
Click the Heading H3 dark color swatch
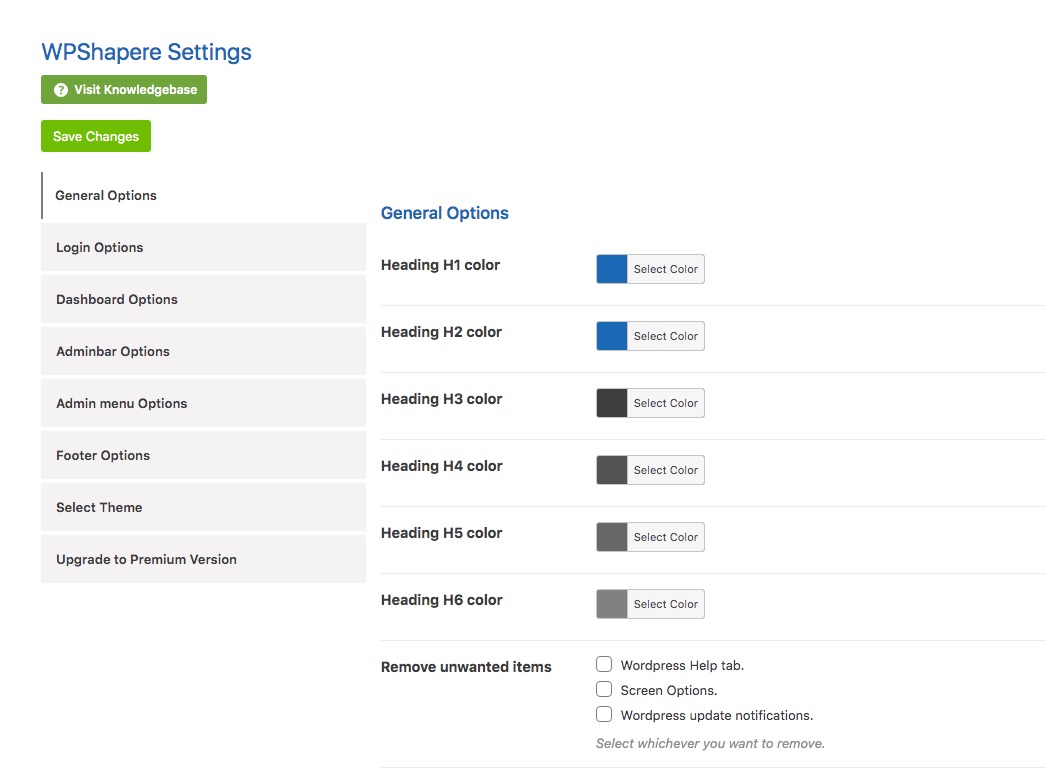(x=612, y=403)
